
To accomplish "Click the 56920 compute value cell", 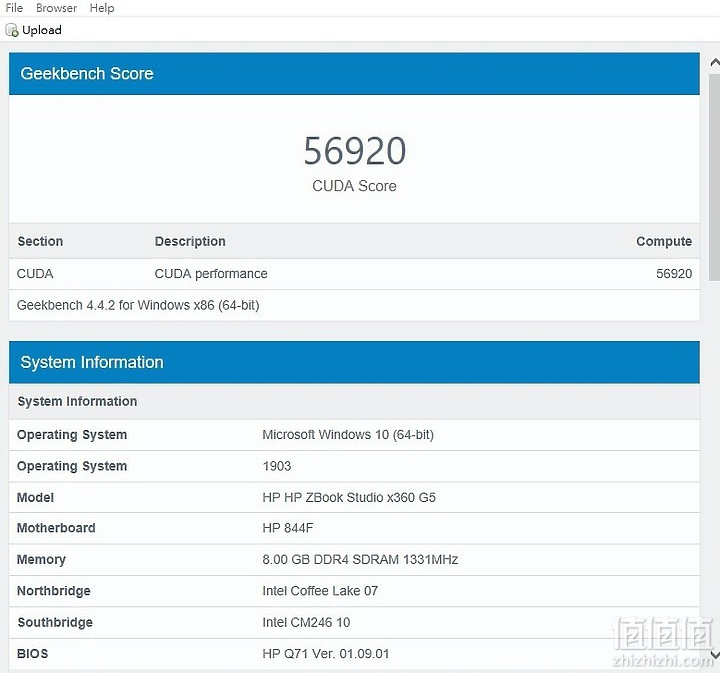I will click(x=674, y=274).
